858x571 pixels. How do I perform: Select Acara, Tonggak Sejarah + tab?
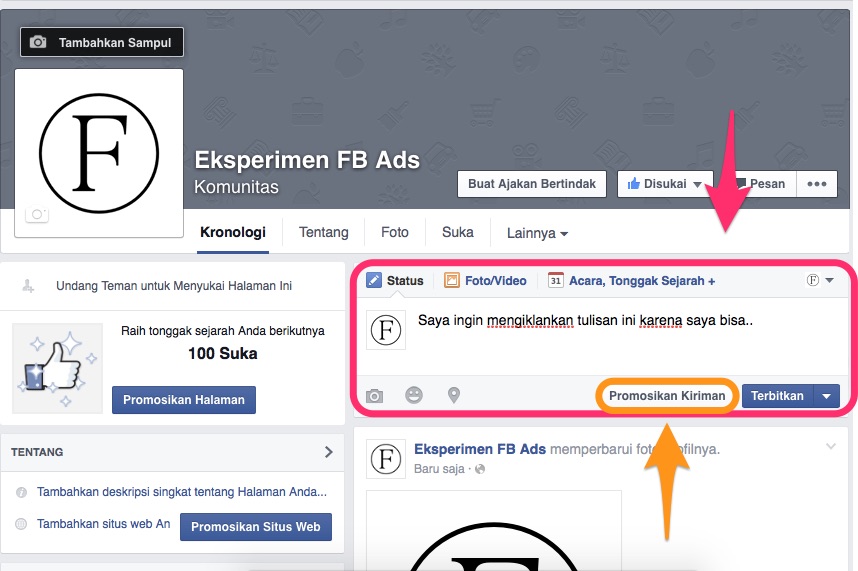click(631, 281)
